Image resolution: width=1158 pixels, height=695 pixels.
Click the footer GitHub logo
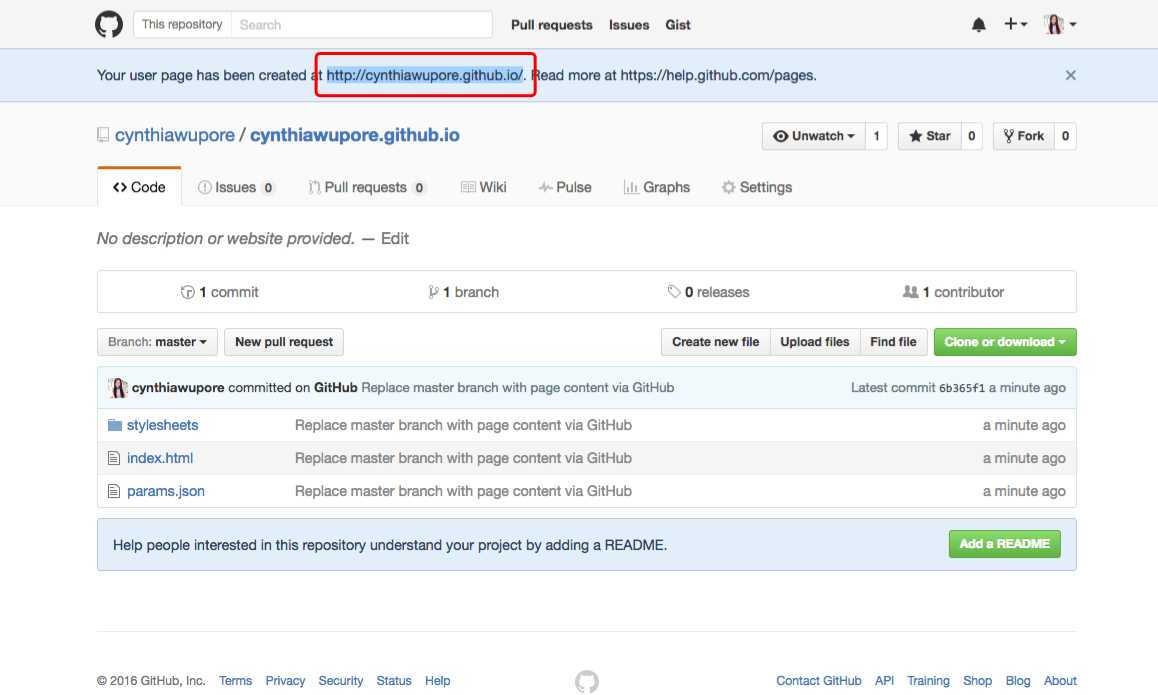(x=586, y=681)
